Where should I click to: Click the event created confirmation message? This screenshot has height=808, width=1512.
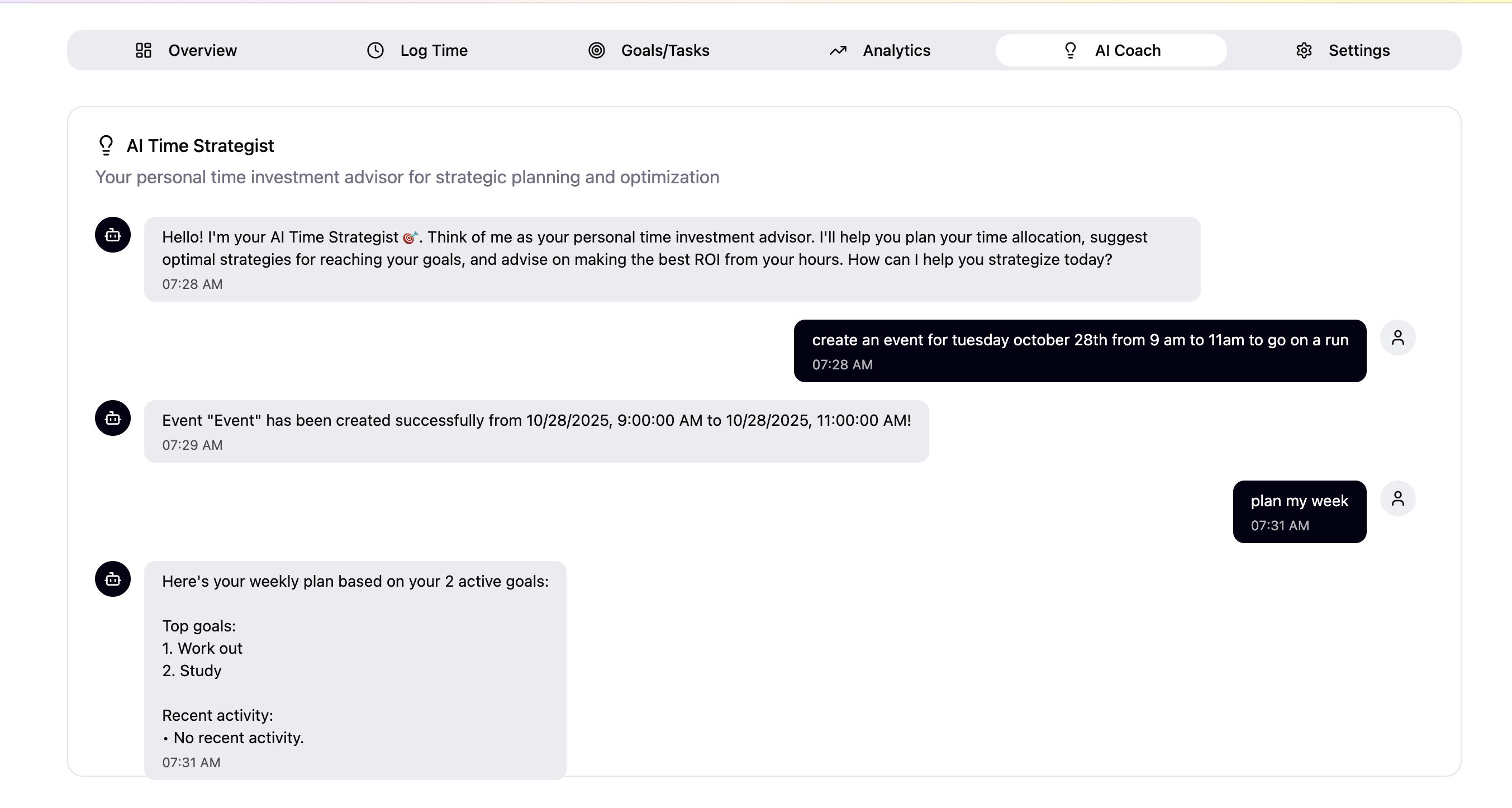pyautogui.click(x=536, y=431)
